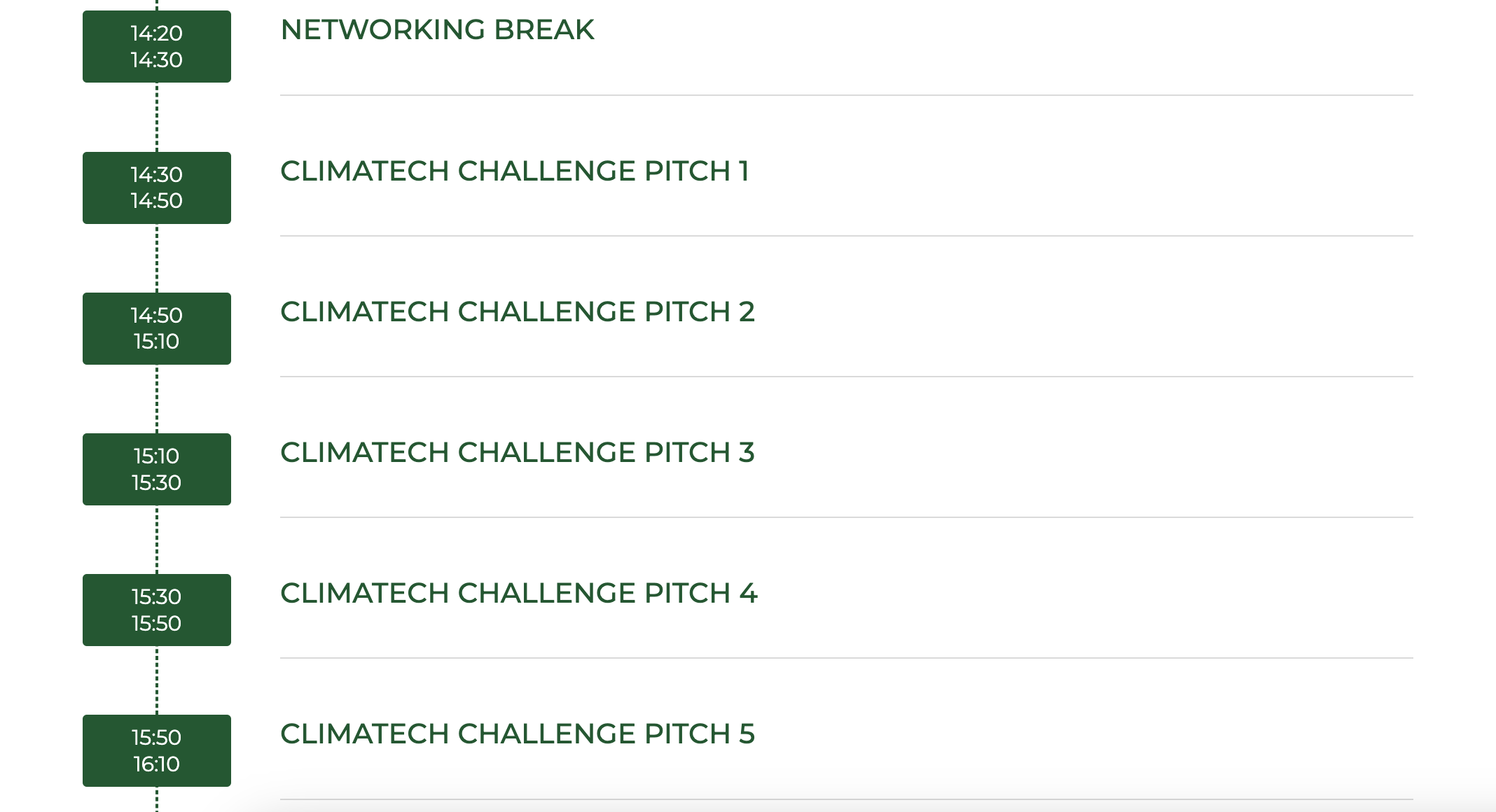Click divider line under Pitch 5 row
The image size is (1496, 812).
[x=847, y=799]
